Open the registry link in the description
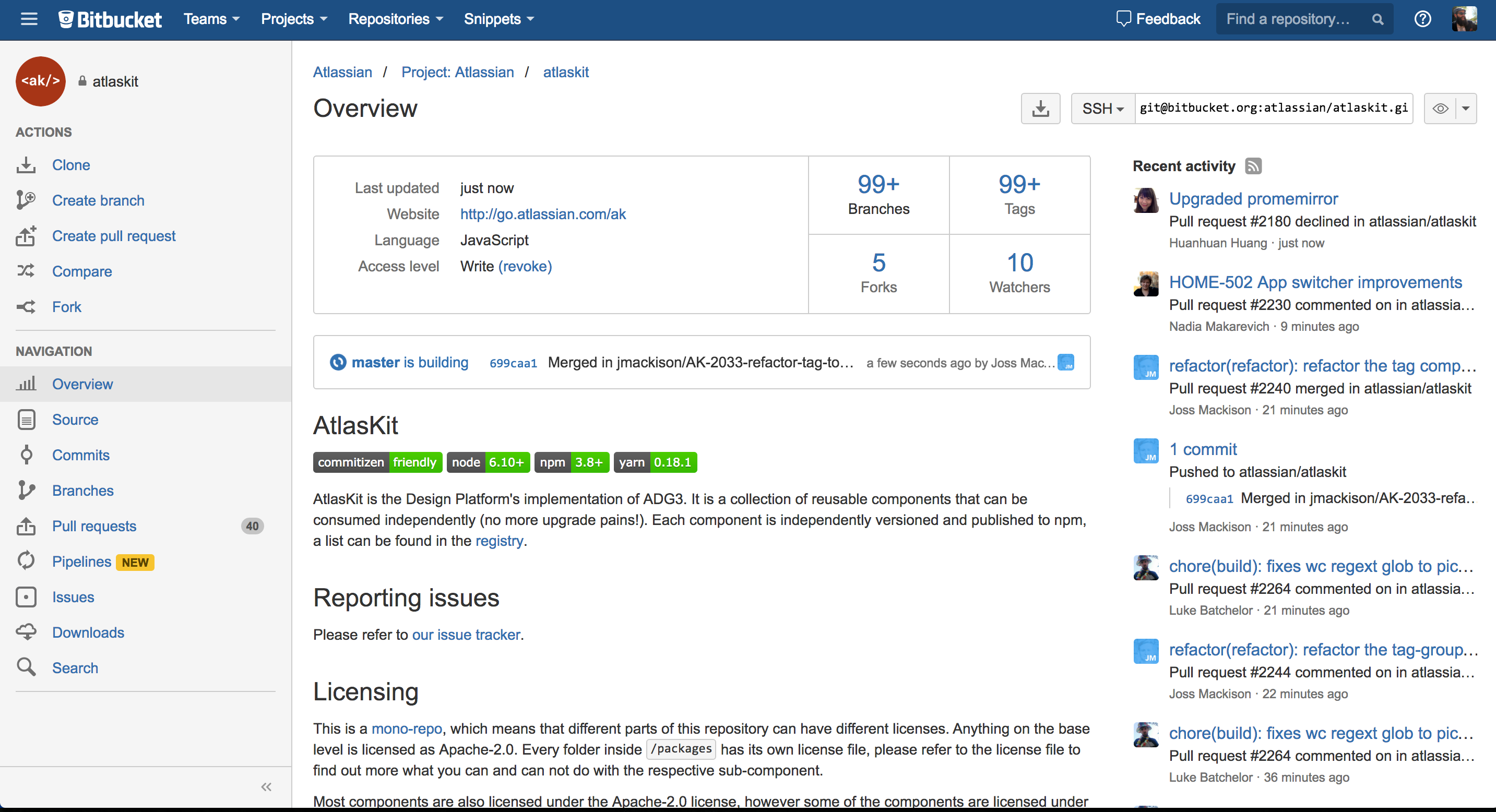 (498, 540)
